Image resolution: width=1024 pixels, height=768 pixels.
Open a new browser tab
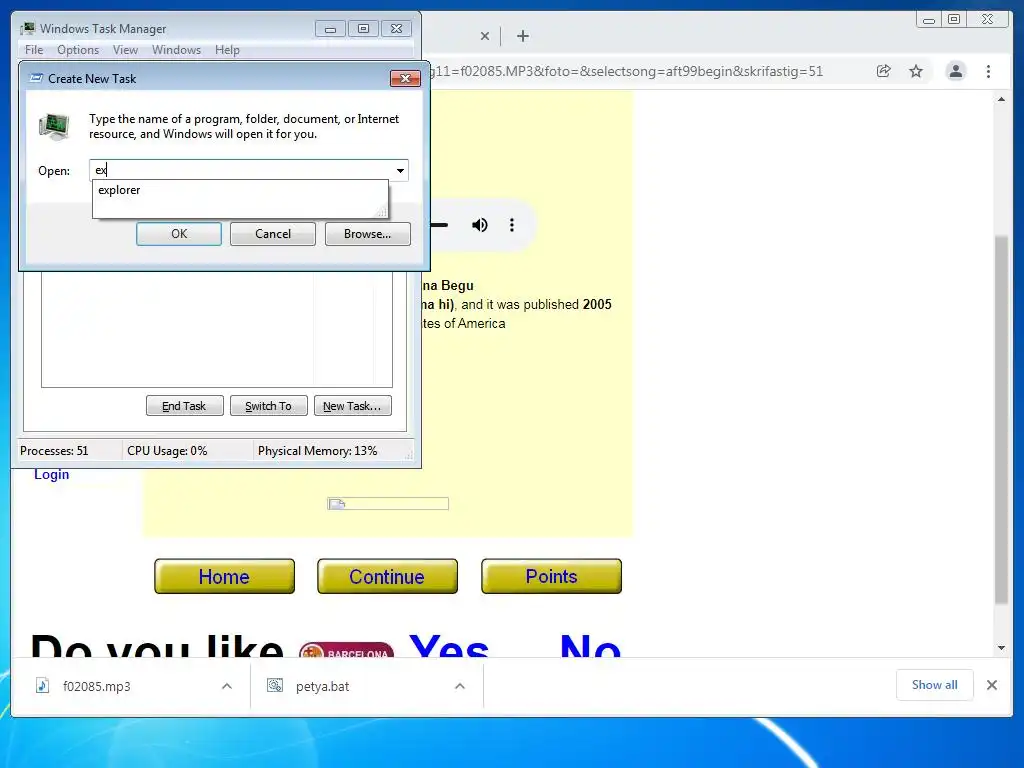522,36
